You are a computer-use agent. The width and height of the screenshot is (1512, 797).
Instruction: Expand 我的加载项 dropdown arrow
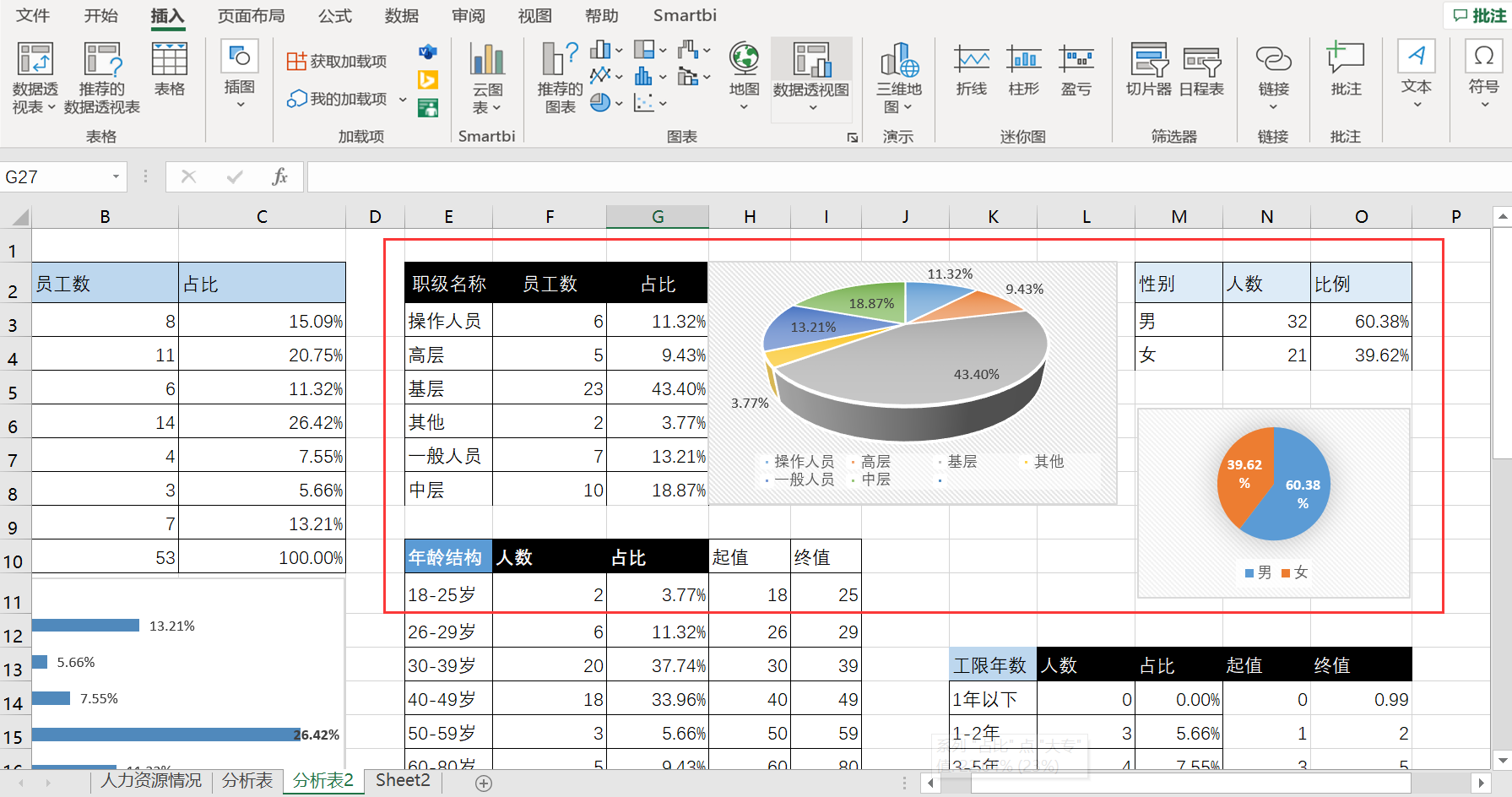pos(403,100)
